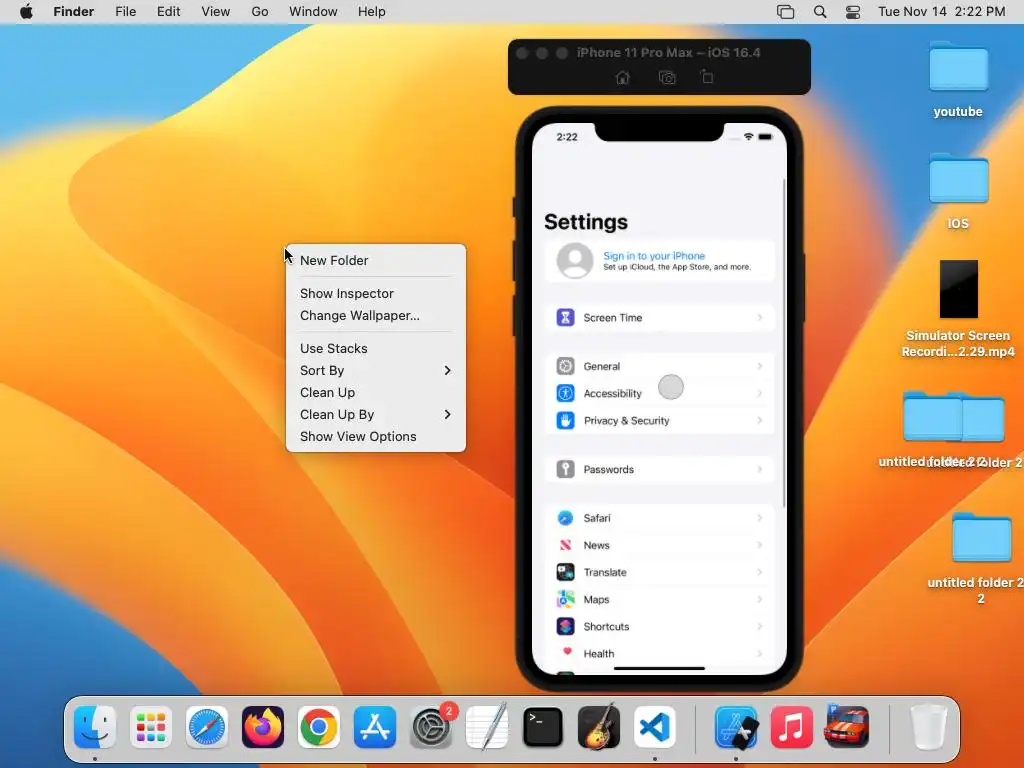This screenshot has width=1024, height=768.
Task: Open the File menu
Action: [x=125, y=12]
